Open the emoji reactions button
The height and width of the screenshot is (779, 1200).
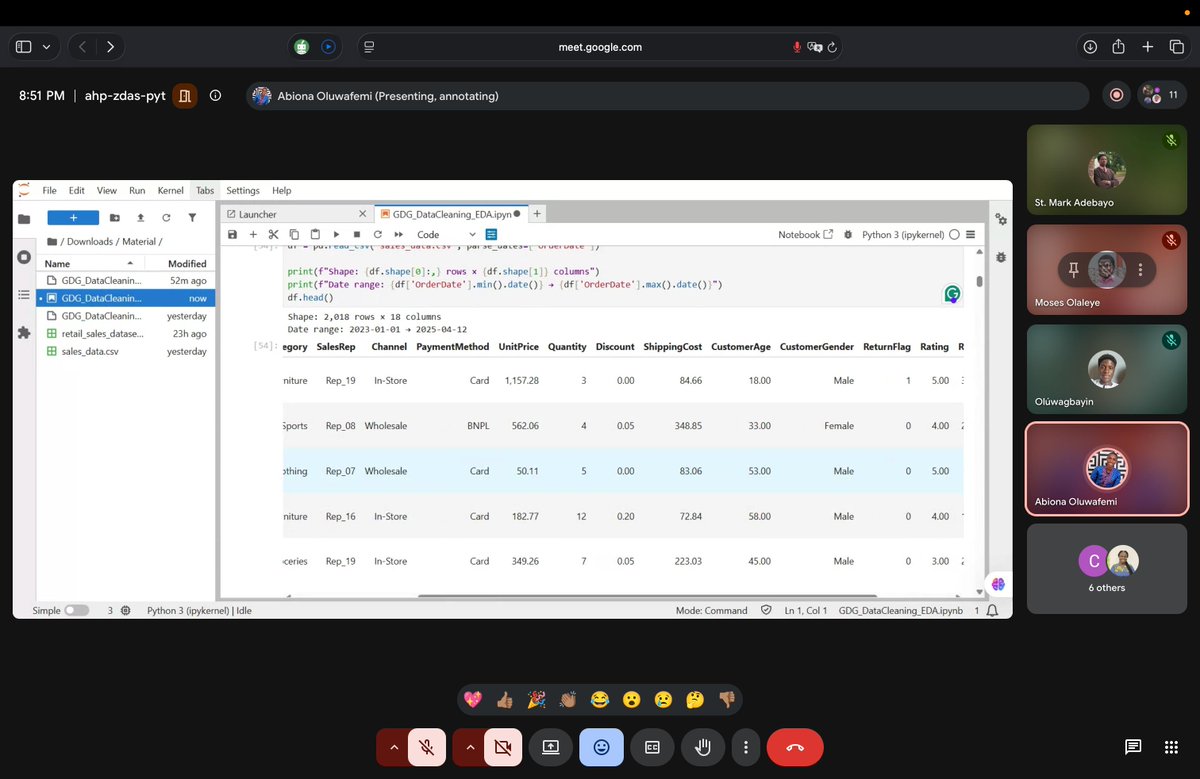(x=601, y=747)
